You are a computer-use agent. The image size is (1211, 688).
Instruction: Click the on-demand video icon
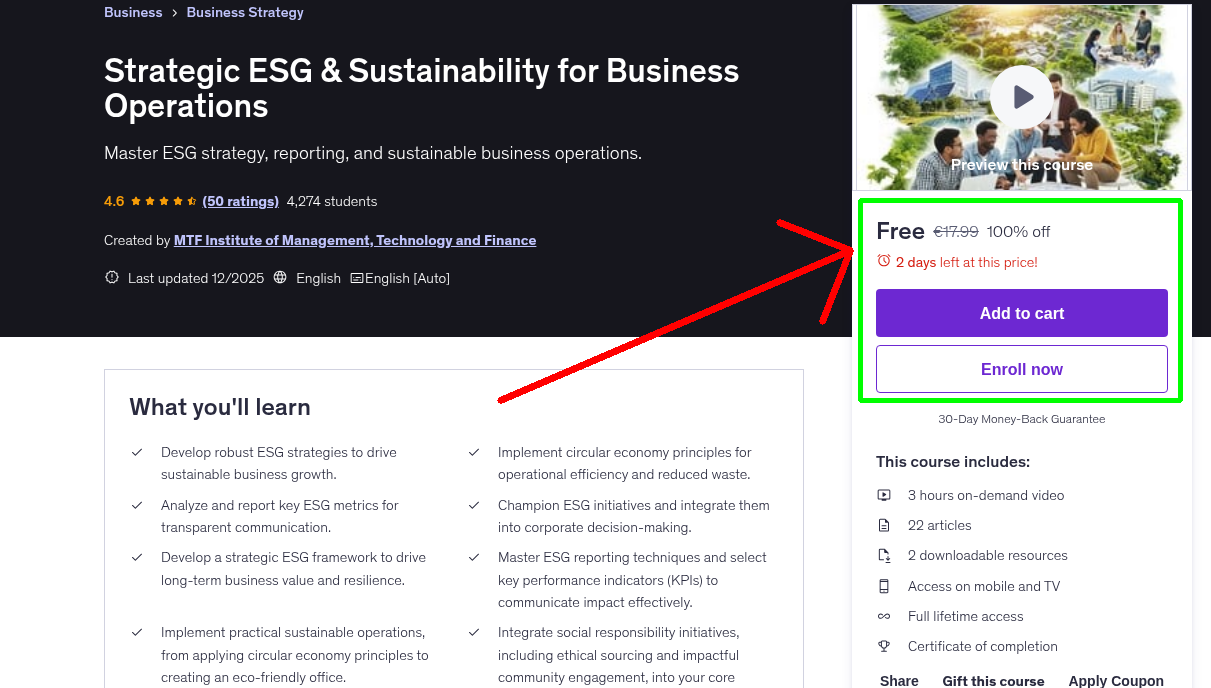coord(884,495)
